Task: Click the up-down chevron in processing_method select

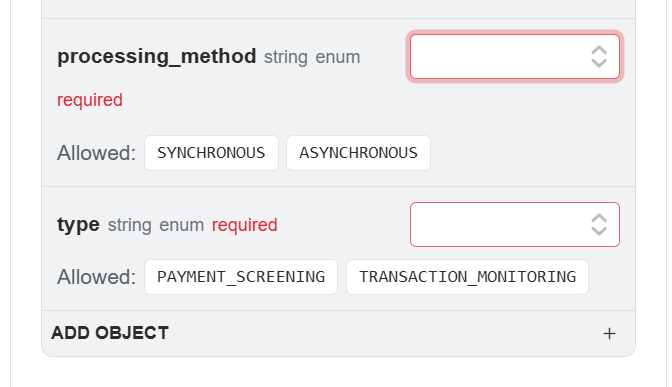Action: click(x=599, y=57)
